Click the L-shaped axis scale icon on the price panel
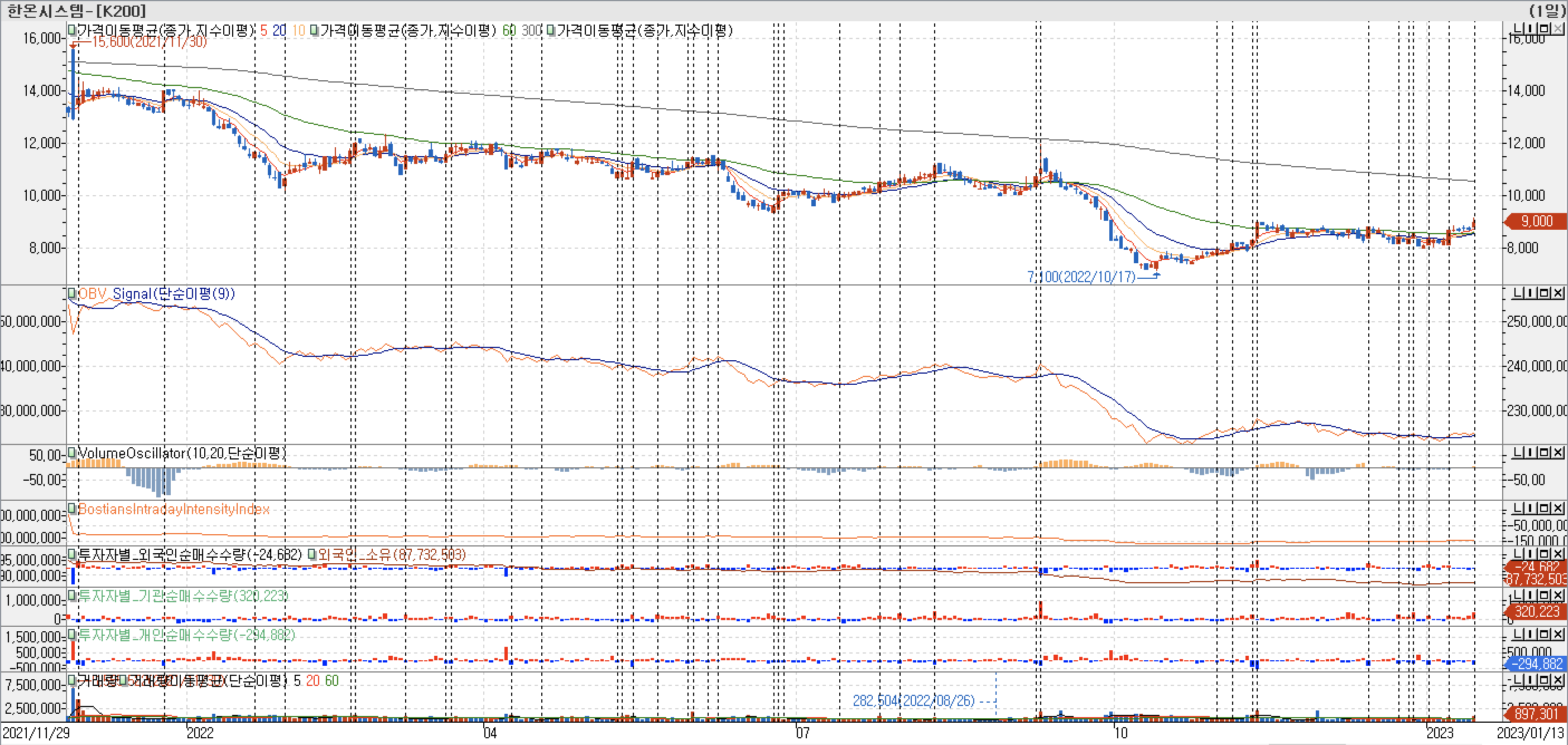 click(1517, 28)
